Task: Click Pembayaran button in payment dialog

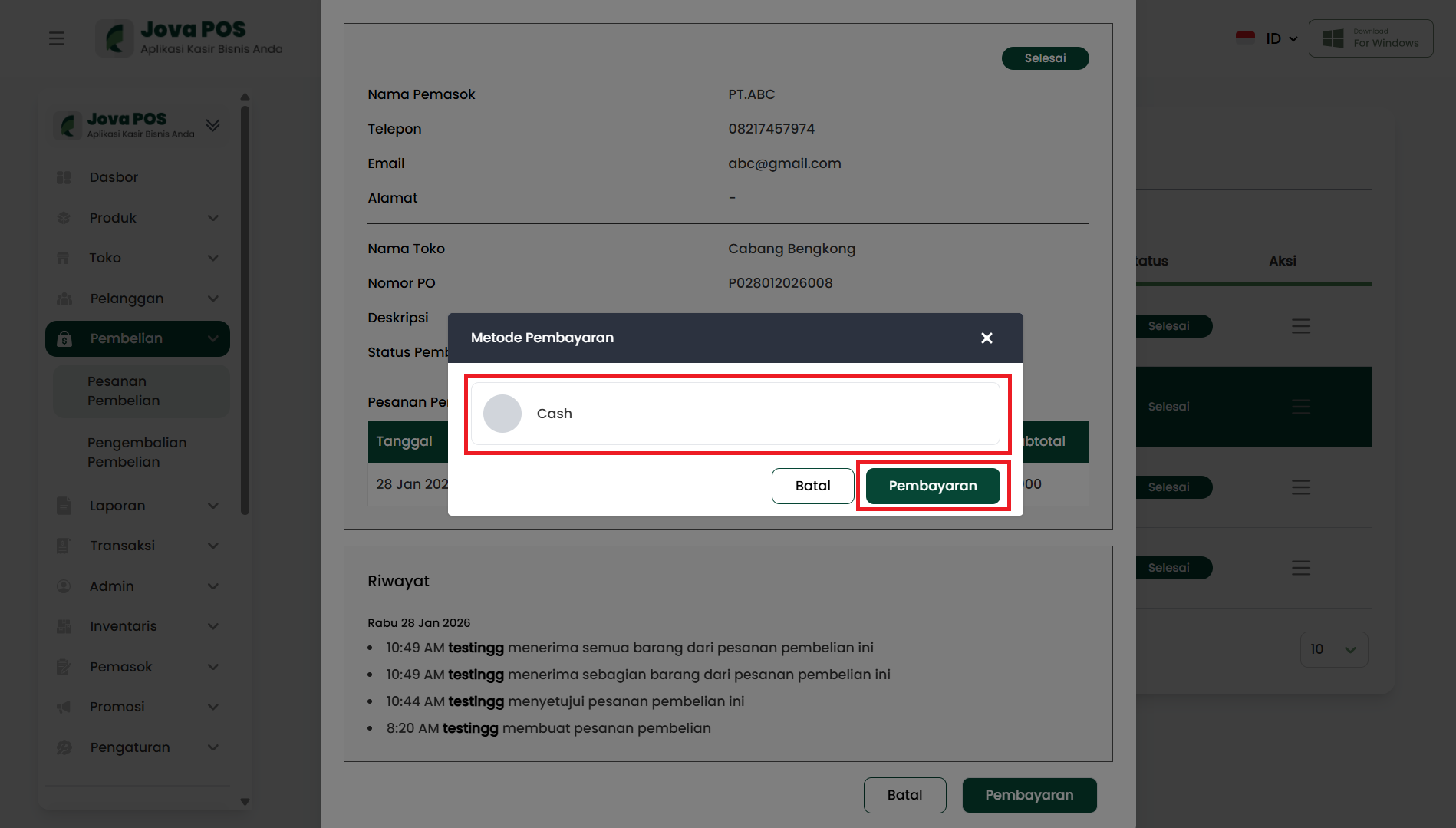Action: tap(933, 486)
